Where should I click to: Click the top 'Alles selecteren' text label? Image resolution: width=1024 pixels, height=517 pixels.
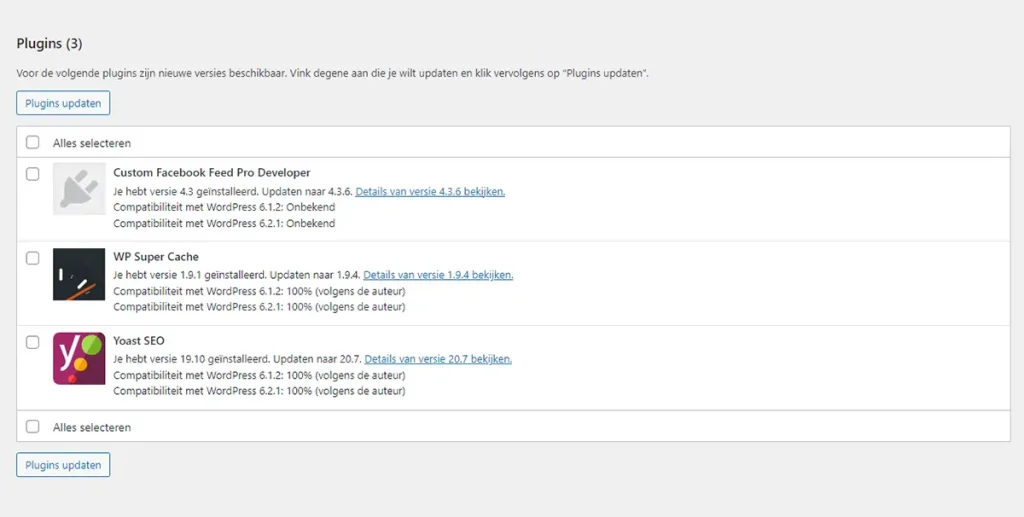(x=92, y=143)
